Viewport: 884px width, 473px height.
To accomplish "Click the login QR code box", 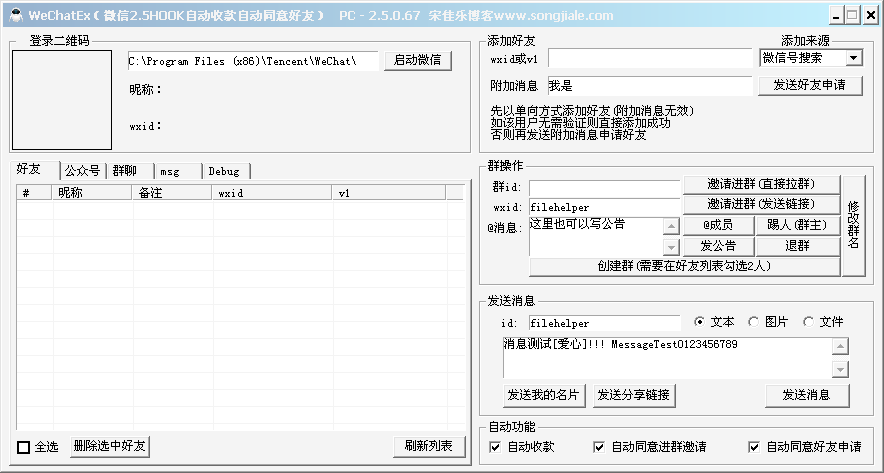I will pyautogui.click(x=62, y=100).
